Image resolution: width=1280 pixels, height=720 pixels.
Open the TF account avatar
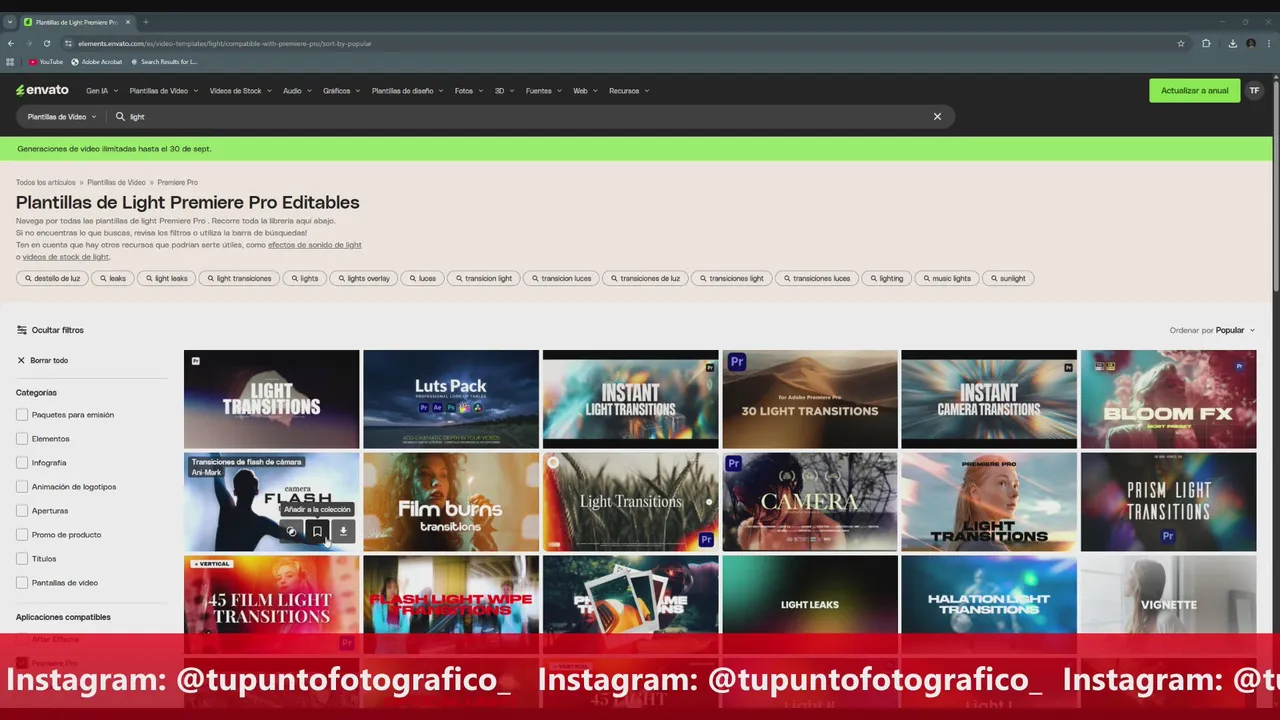click(1254, 91)
